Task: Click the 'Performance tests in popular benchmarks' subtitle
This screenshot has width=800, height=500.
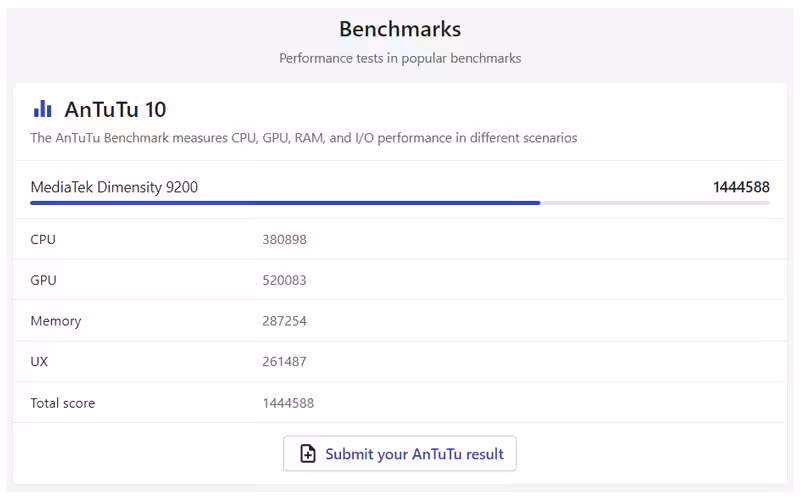Action: 400,58
